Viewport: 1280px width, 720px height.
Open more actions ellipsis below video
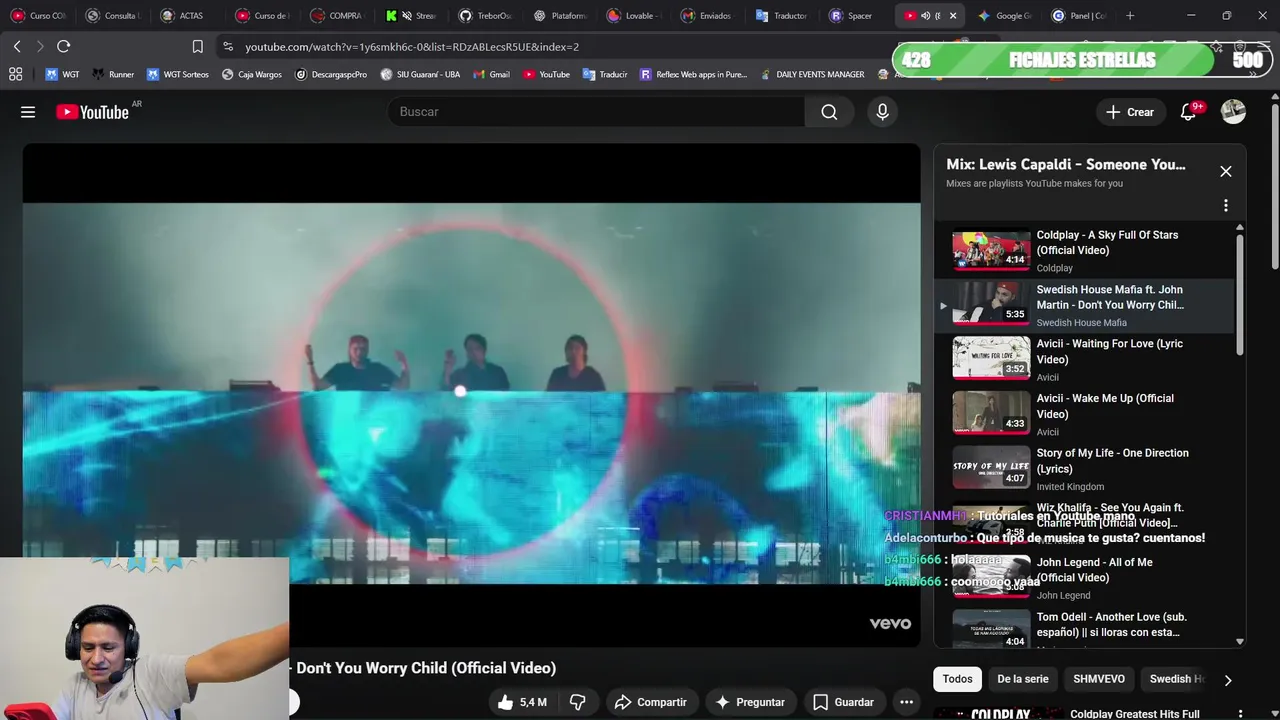pyautogui.click(x=906, y=702)
